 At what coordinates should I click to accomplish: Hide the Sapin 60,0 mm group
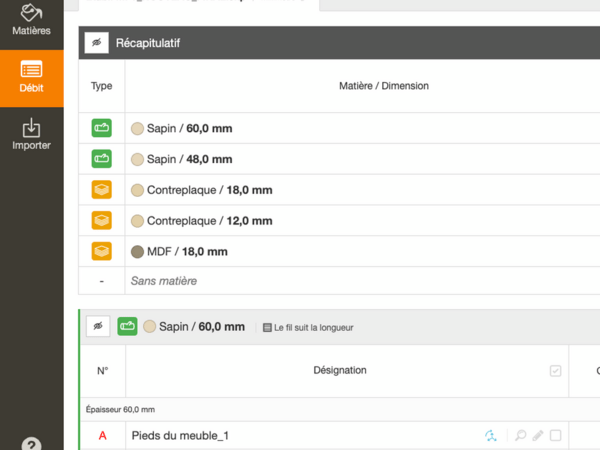tap(97, 326)
